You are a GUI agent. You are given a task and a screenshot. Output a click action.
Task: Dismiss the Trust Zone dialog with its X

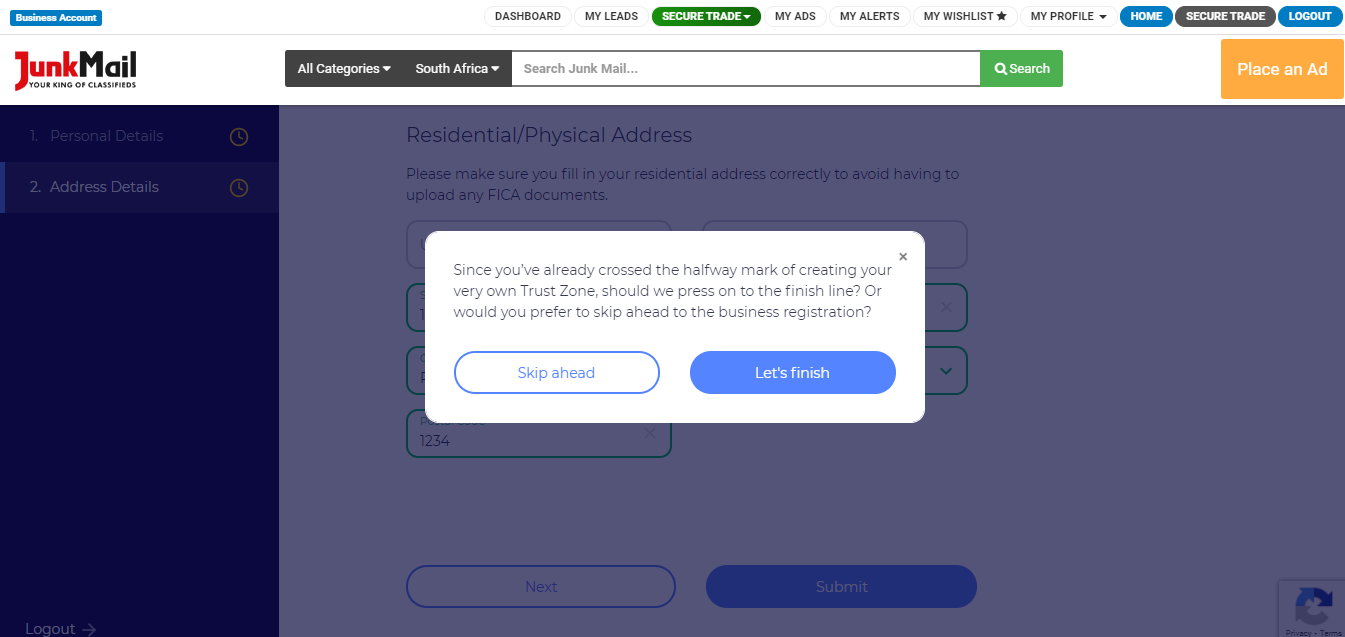(903, 256)
